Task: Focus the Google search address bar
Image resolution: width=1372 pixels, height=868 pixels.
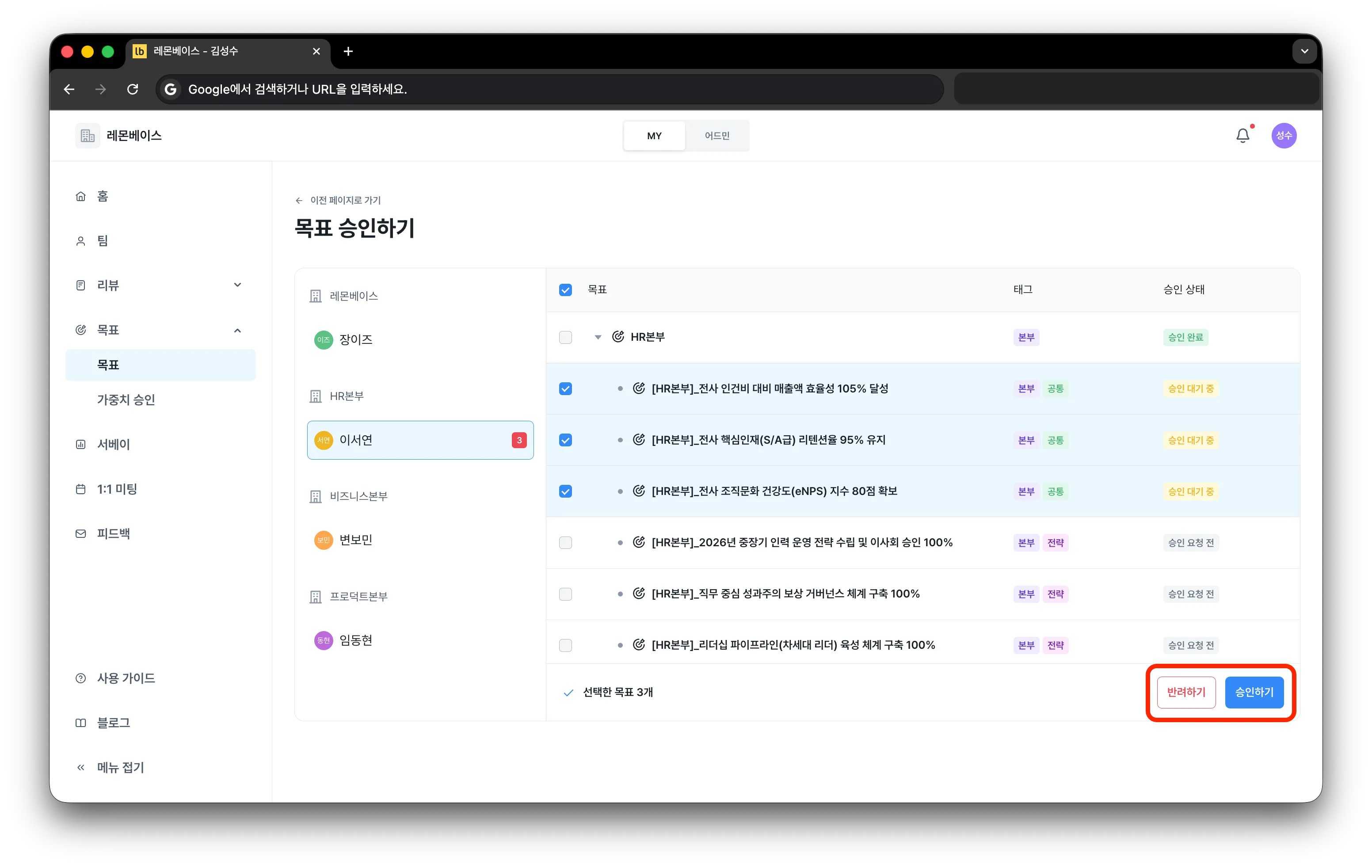Action: (550, 89)
